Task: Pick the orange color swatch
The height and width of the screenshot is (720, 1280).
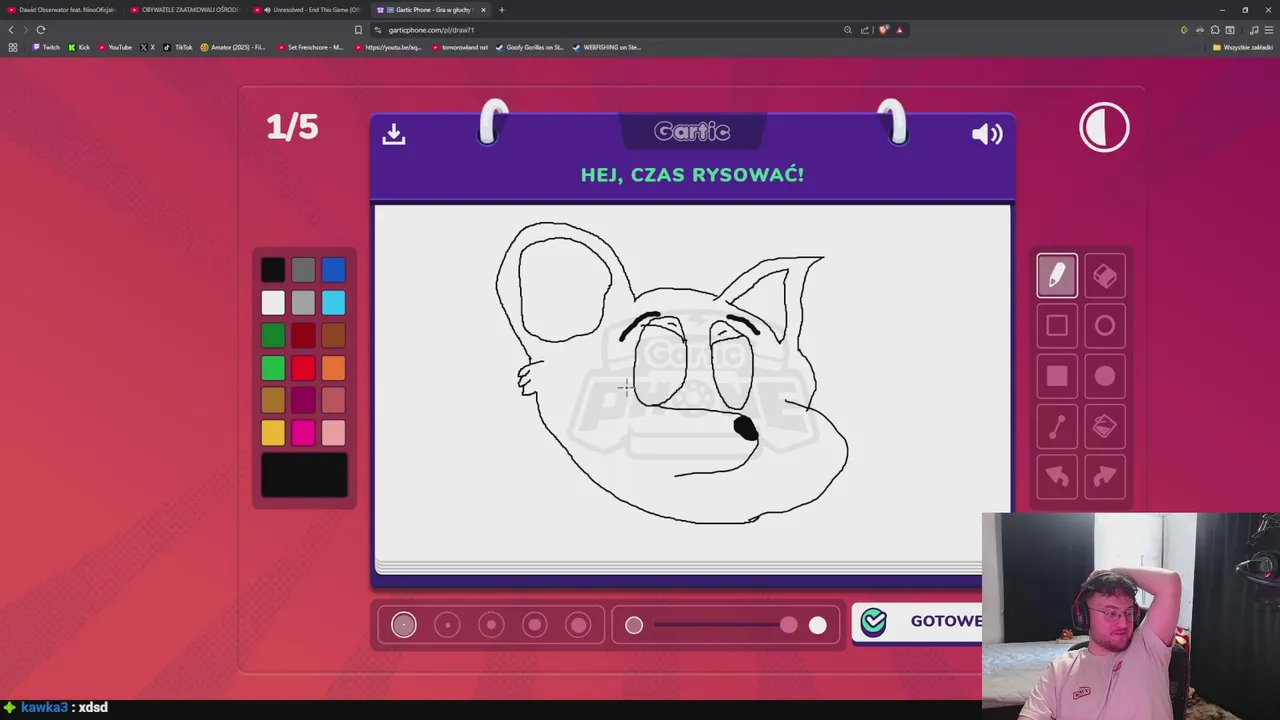Action: (x=334, y=368)
